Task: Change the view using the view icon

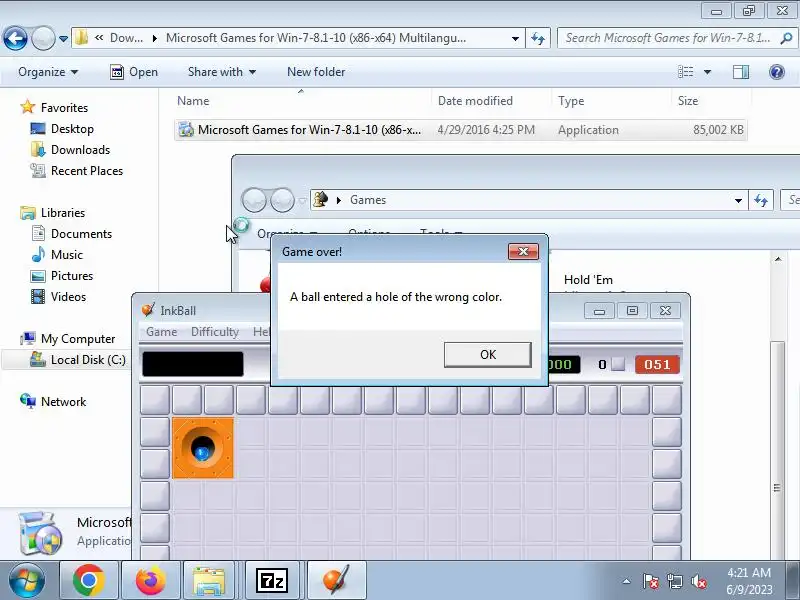Action: coord(685,72)
